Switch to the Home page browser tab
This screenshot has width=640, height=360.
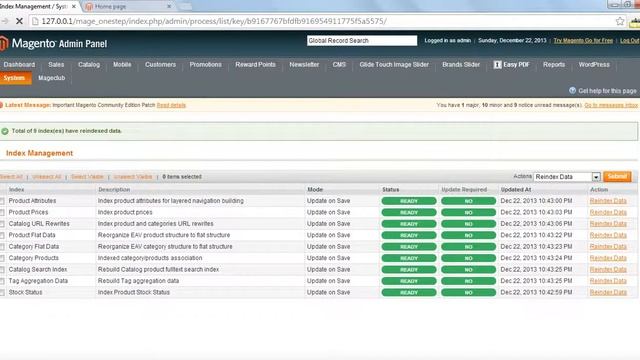coord(127,7)
